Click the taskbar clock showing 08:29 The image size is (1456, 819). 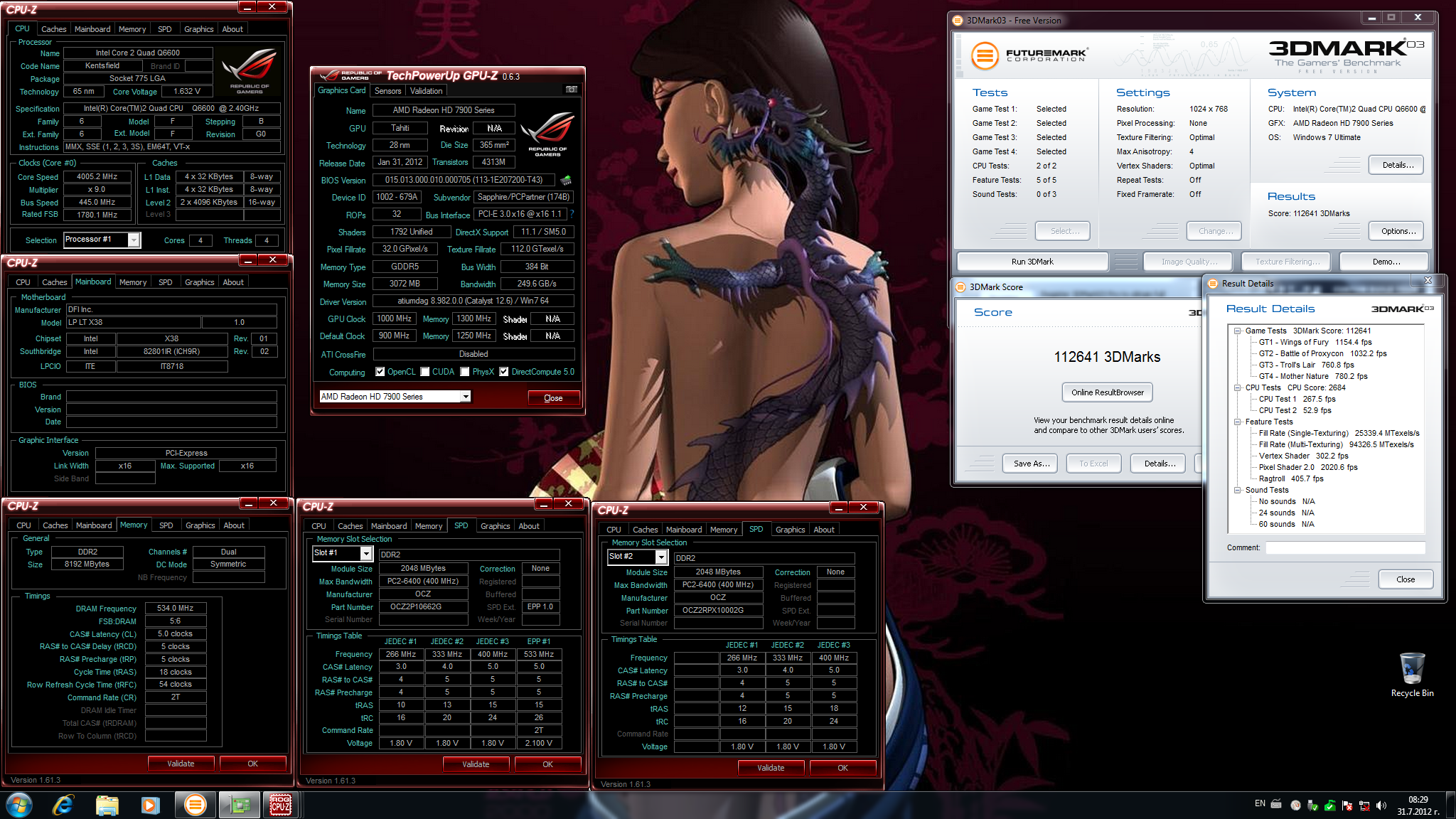click(x=1418, y=805)
